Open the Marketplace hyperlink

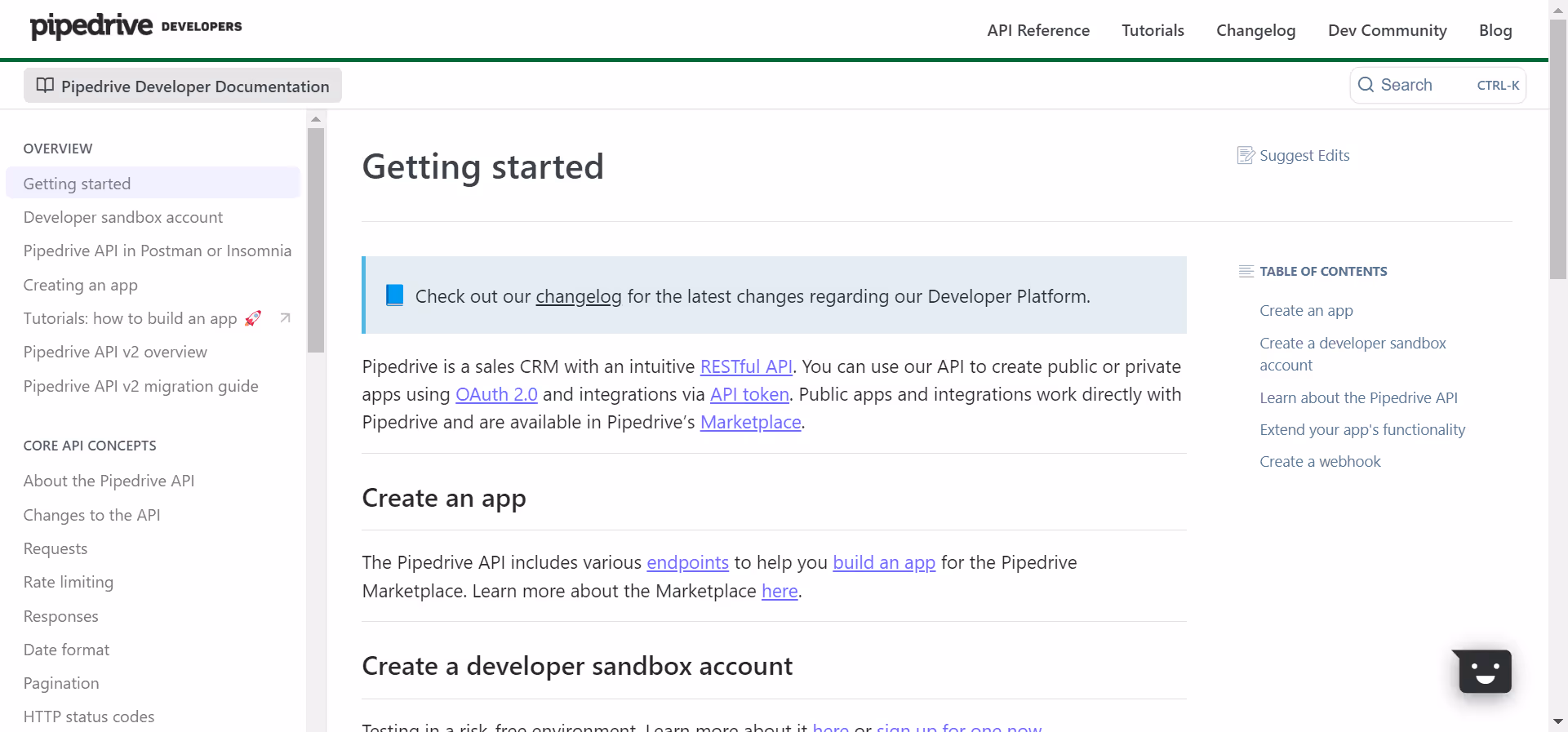point(750,423)
